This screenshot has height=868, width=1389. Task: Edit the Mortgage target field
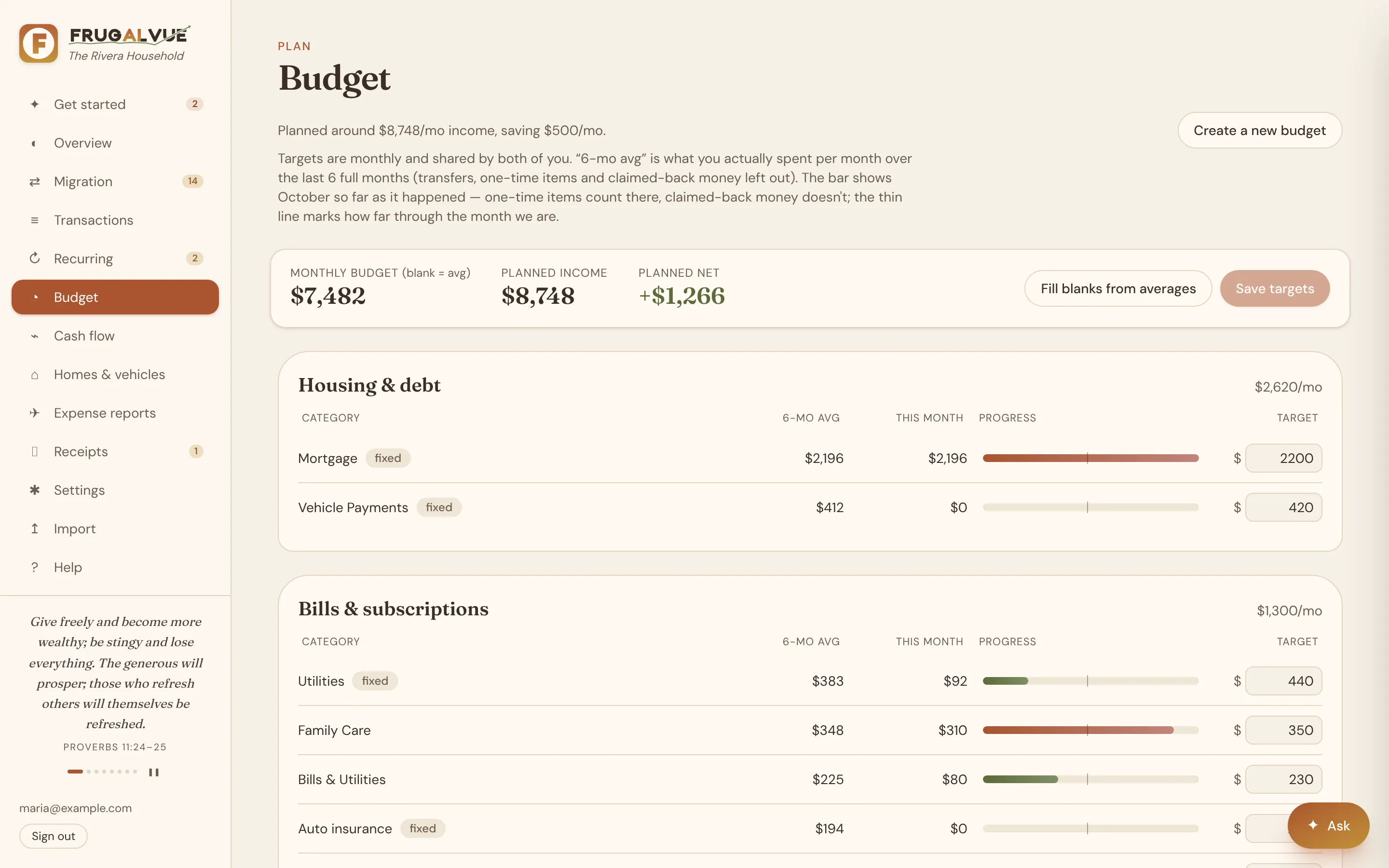click(1283, 458)
